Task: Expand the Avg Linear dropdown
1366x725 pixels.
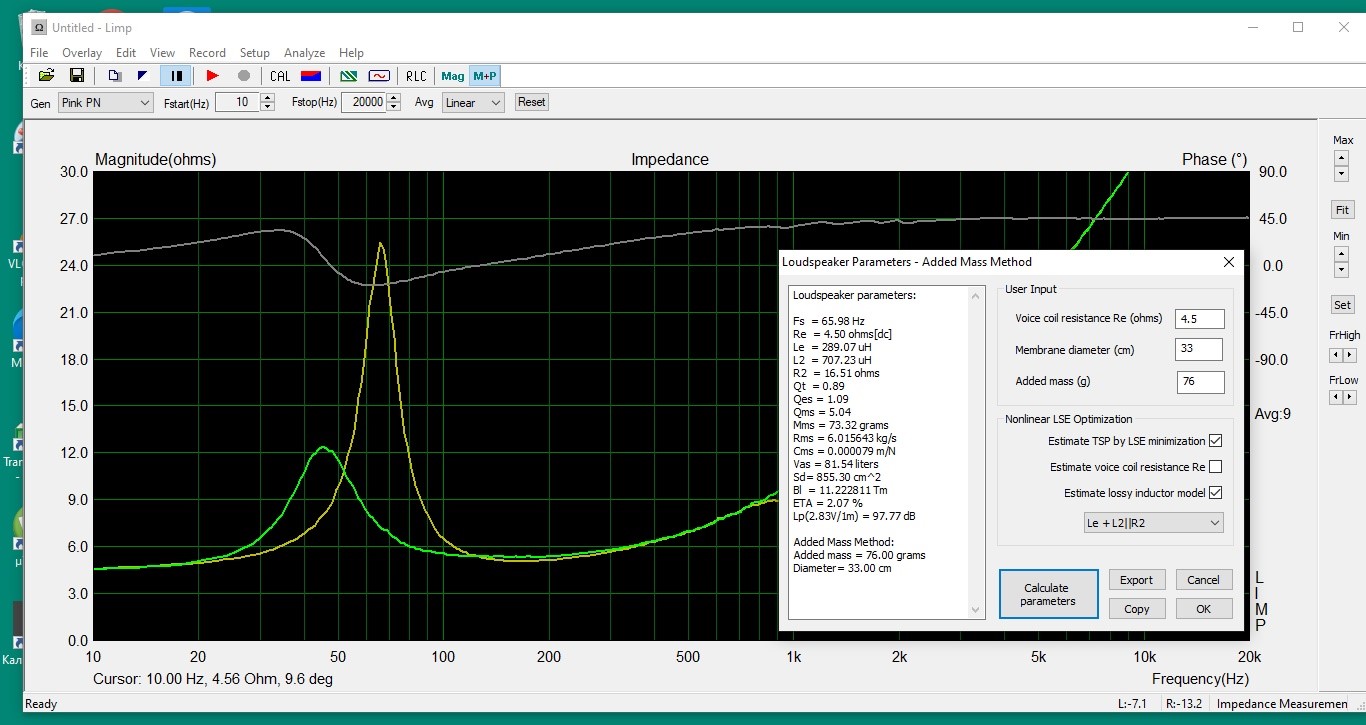Action: (x=472, y=103)
